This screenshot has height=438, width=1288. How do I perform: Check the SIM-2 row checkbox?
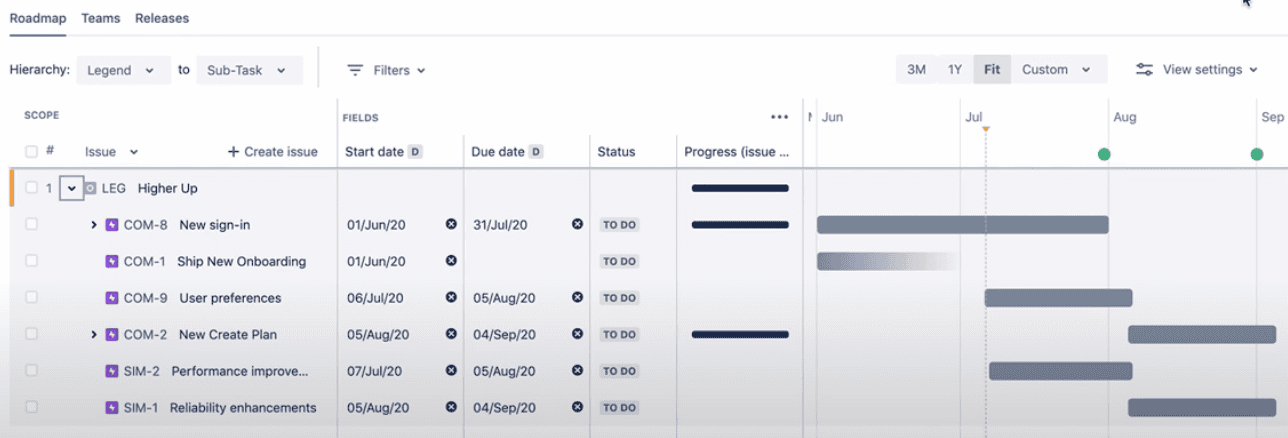(31, 371)
